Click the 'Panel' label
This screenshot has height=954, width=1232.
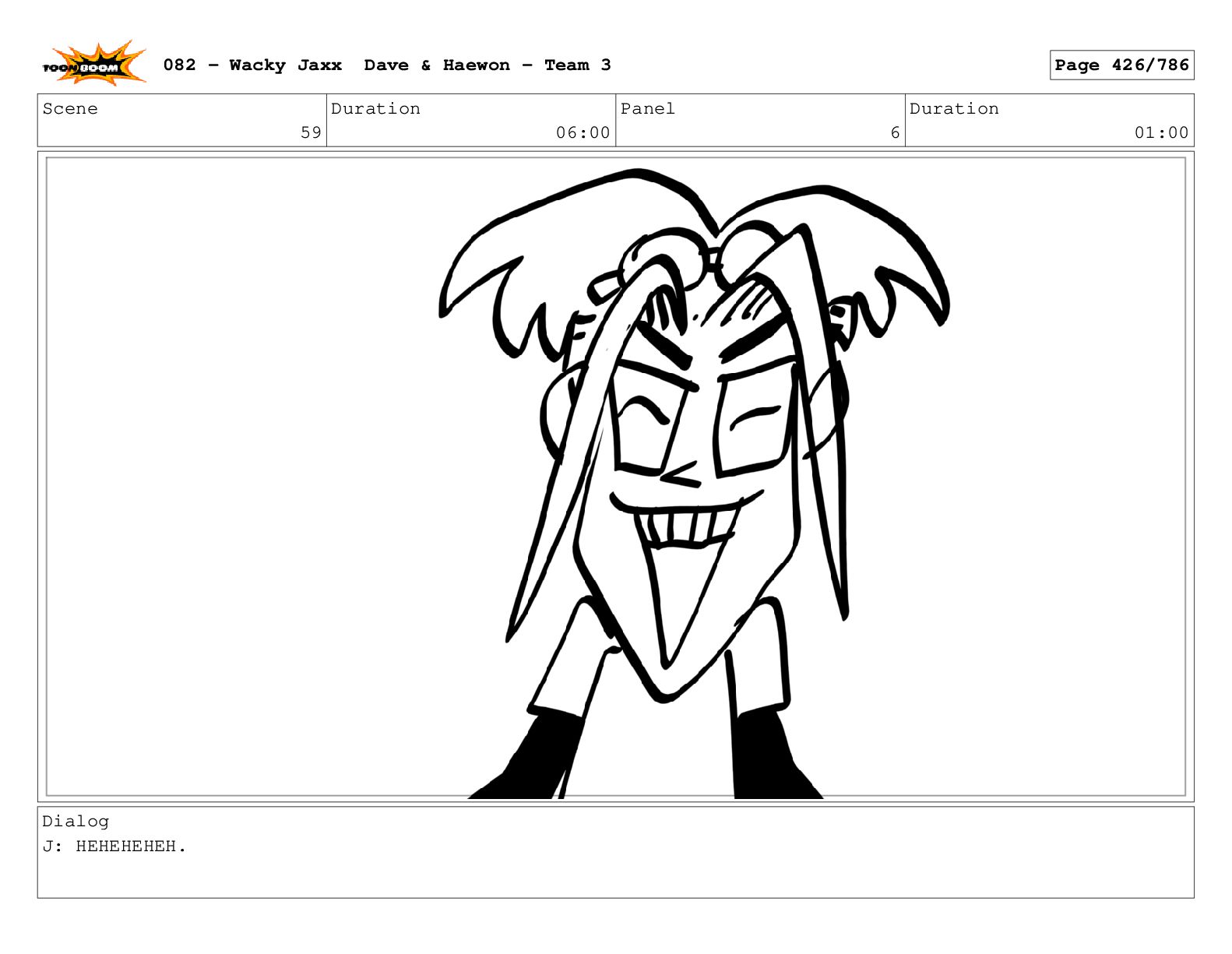pyautogui.click(x=647, y=109)
